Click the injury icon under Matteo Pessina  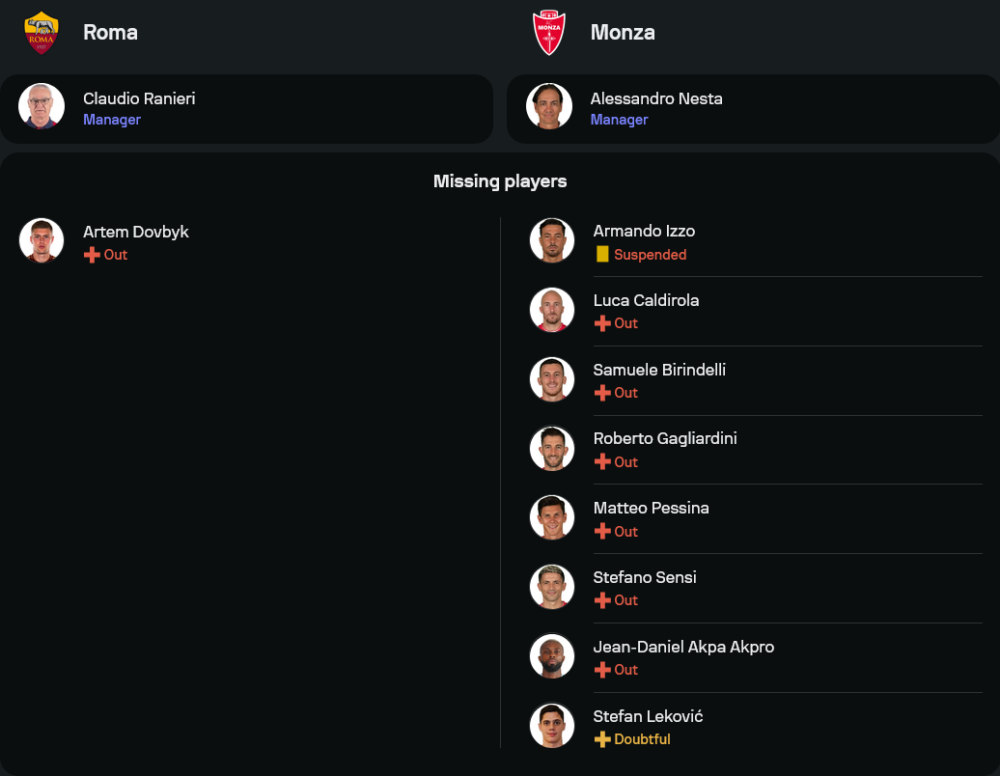point(602,532)
